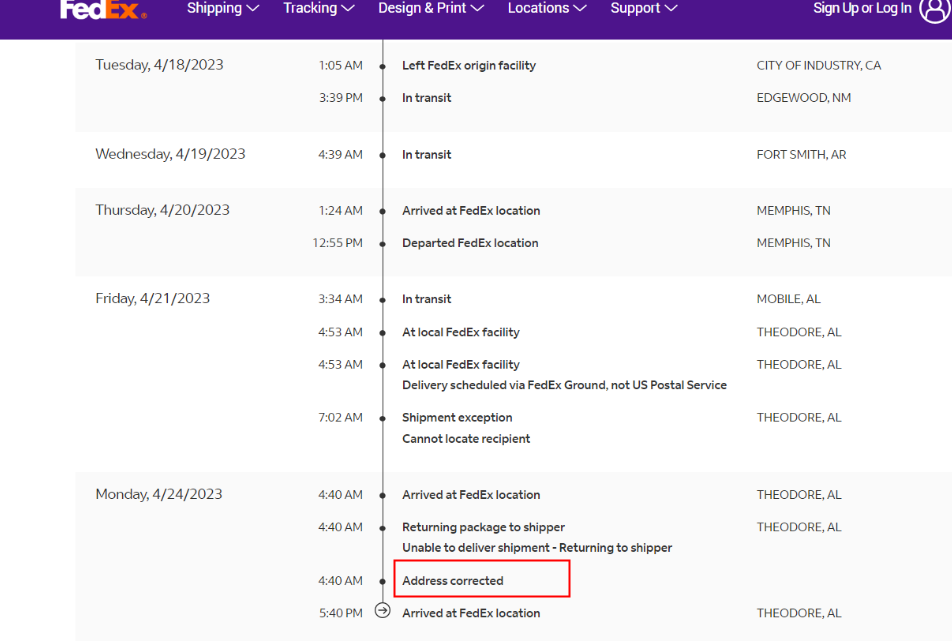Screen dimensions: 952x644
Task: Click the EDGEWOOD, NM location text
Action: tap(804, 98)
